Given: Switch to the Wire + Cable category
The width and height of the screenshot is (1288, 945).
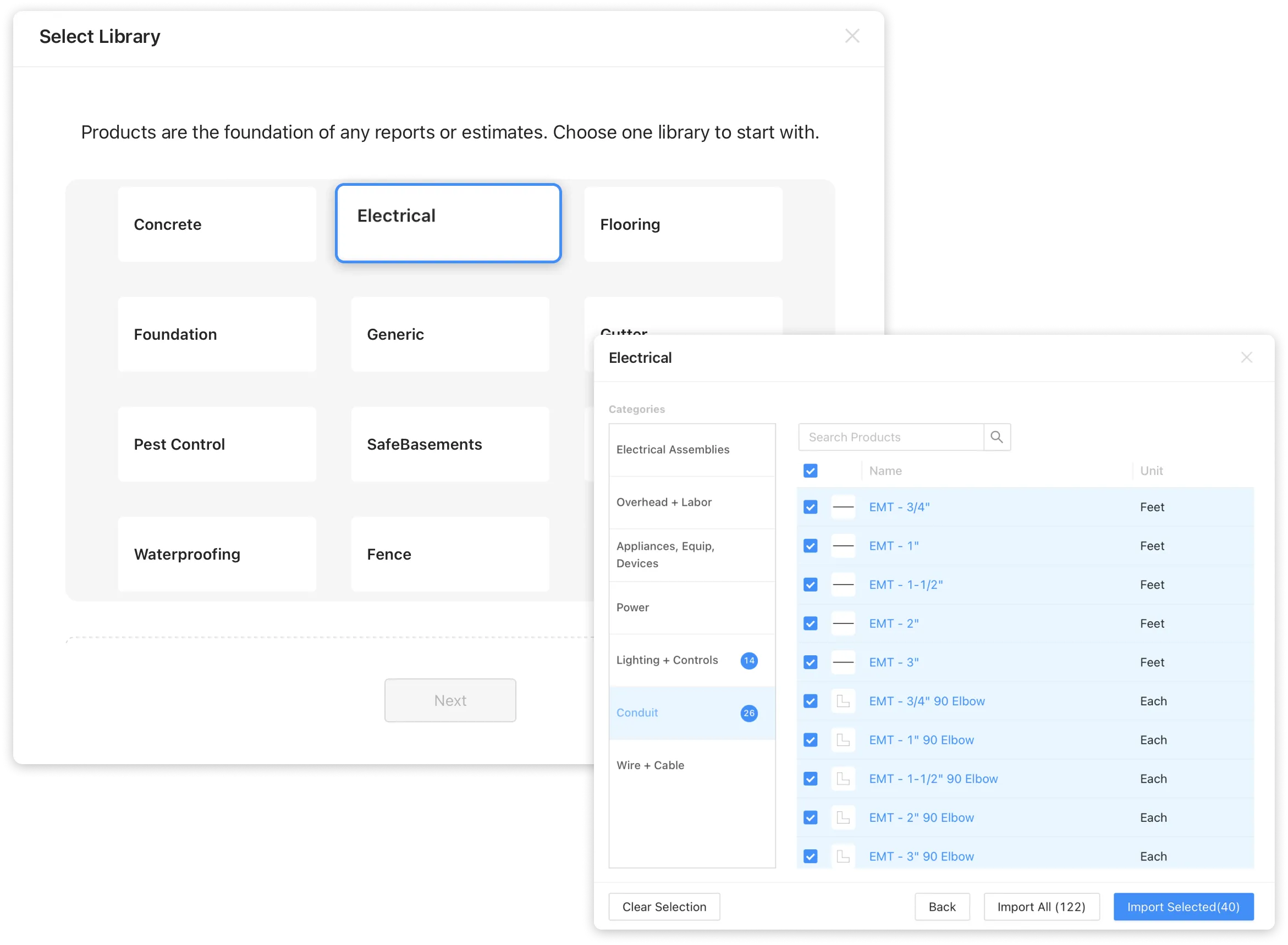Looking at the screenshot, I should (650, 765).
